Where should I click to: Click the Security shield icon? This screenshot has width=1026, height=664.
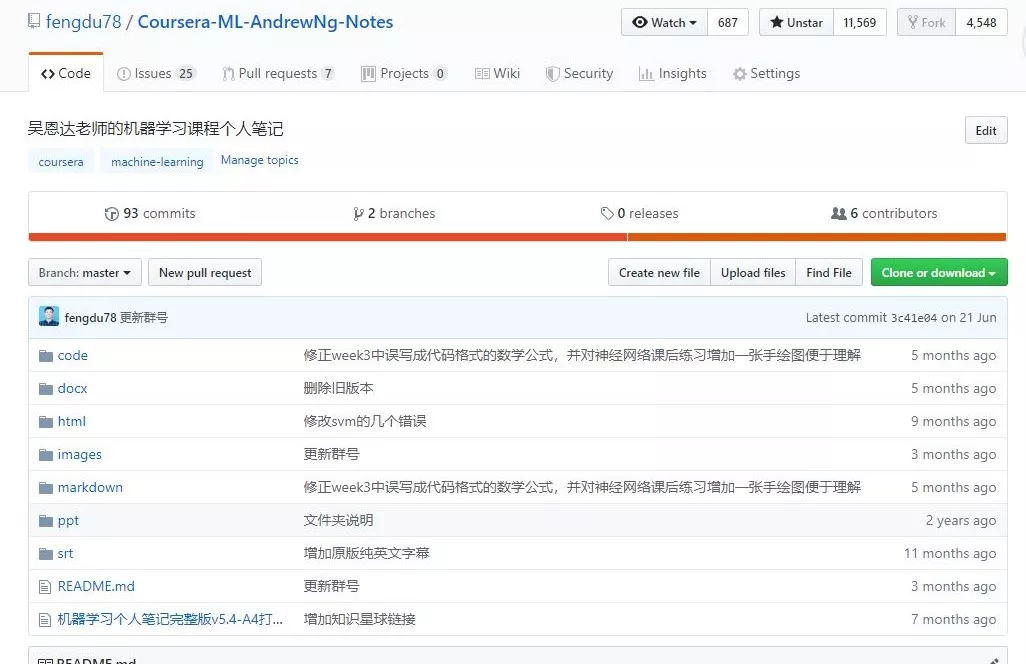coord(553,74)
